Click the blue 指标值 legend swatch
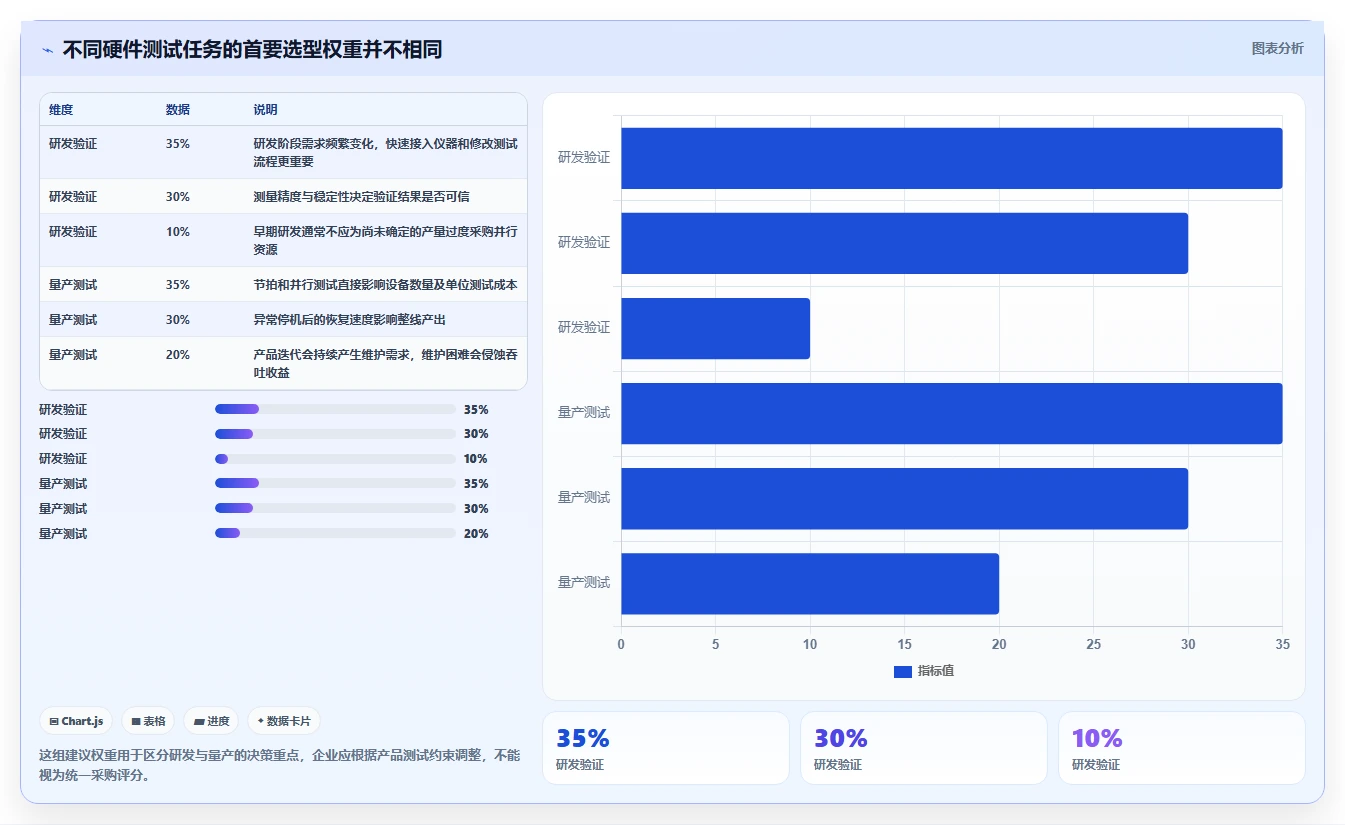Viewport: 1345px width, 825px height. pyautogui.click(x=903, y=671)
